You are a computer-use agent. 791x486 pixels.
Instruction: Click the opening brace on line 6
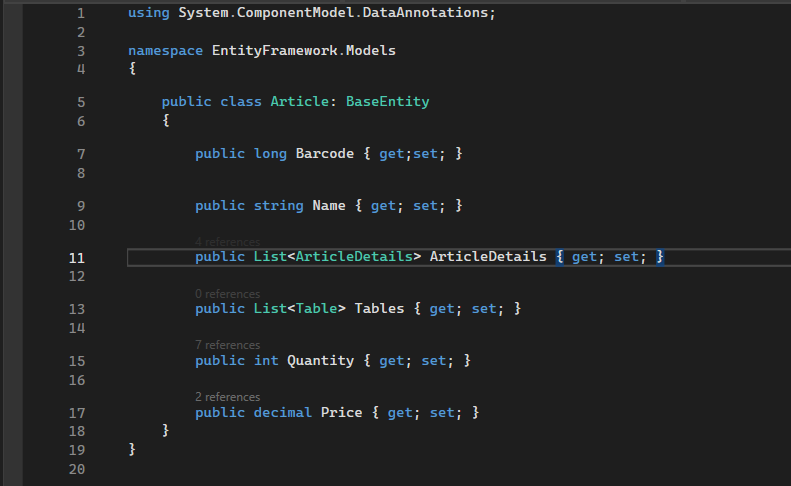[165, 120]
